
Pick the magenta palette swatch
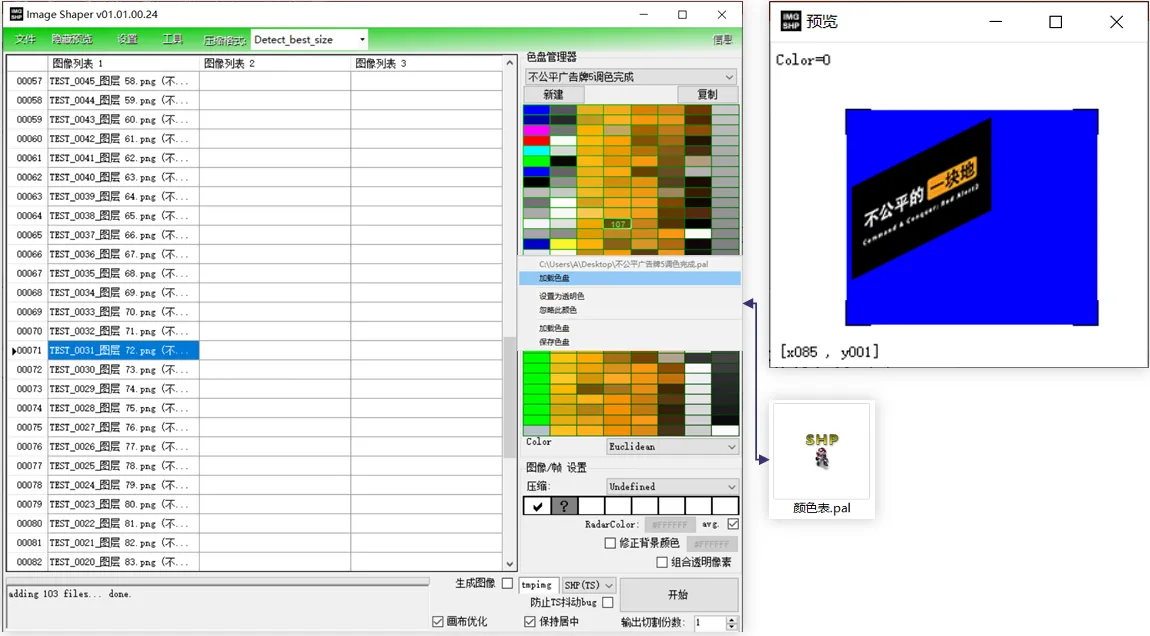tap(536, 130)
